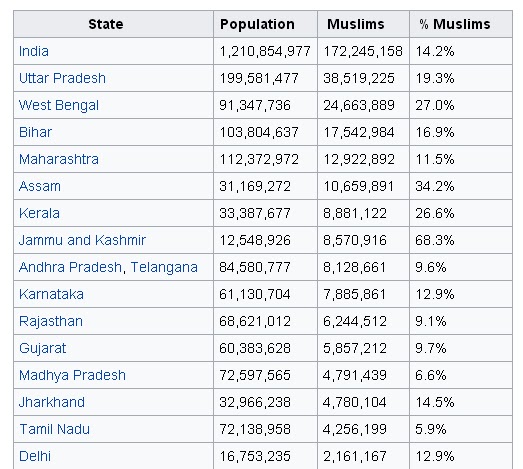The width and height of the screenshot is (523, 469).
Task: Click the Andhra Pradesh link
Action: pos(70,268)
